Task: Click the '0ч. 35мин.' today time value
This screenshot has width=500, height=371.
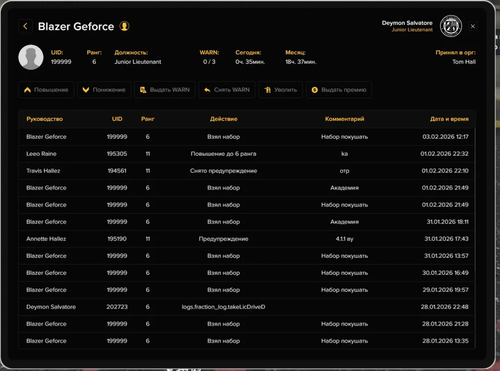Action: click(x=250, y=62)
